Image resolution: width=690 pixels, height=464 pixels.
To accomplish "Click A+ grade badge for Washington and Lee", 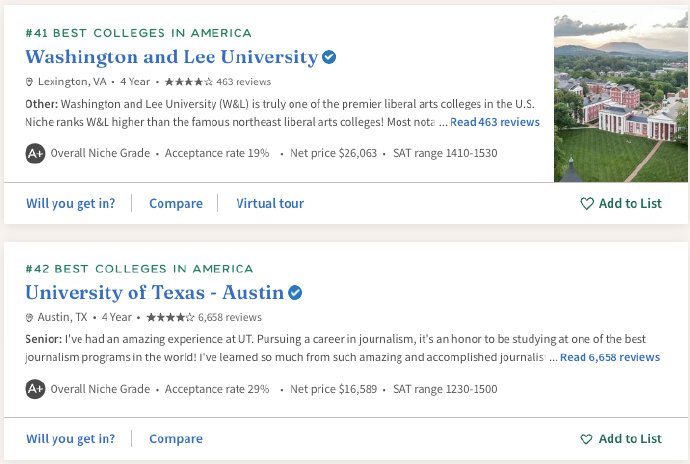I will (x=35, y=153).
